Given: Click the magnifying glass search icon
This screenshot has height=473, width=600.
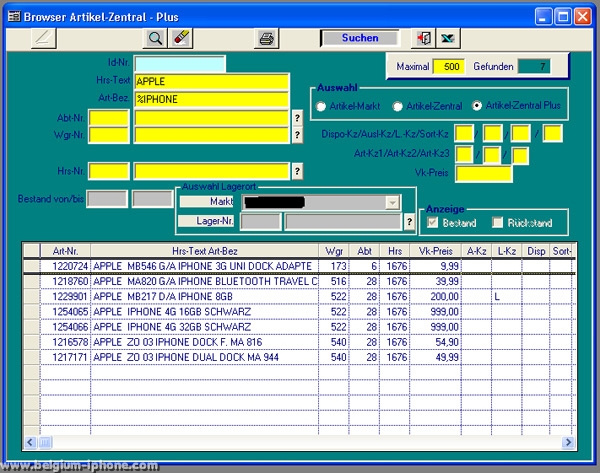Looking at the screenshot, I should [155, 38].
